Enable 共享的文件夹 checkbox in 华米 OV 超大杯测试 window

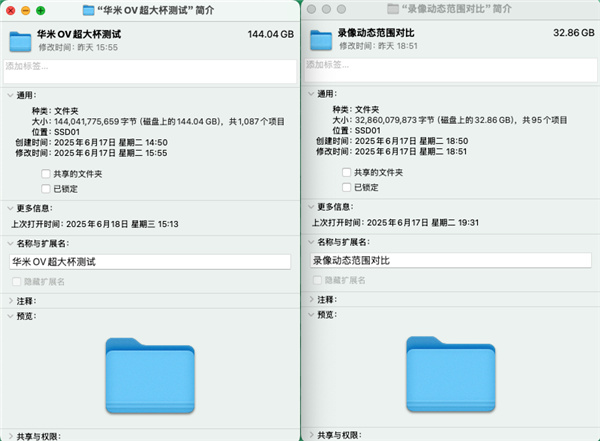[46, 174]
